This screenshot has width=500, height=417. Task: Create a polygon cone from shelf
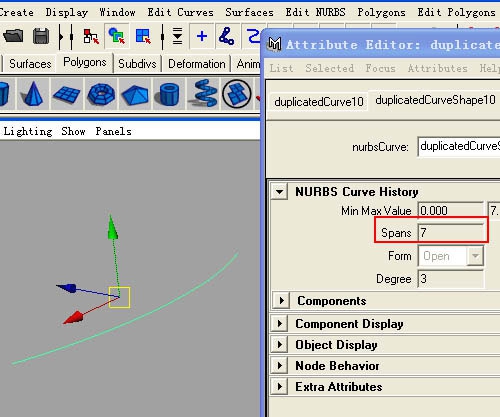pyautogui.click(x=32, y=94)
